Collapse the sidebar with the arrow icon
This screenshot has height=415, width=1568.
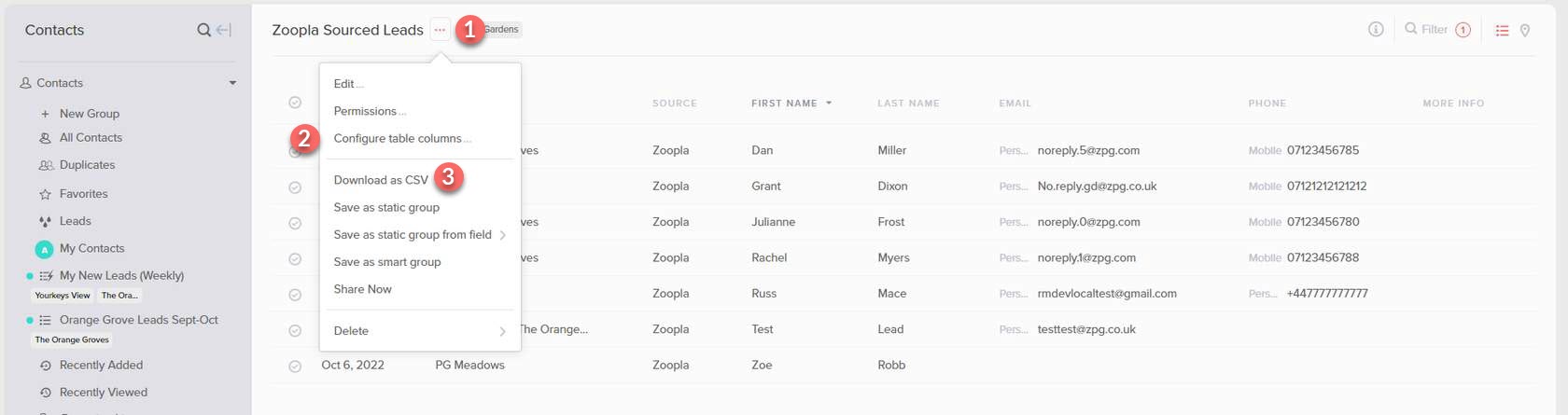click(x=223, y=30)
